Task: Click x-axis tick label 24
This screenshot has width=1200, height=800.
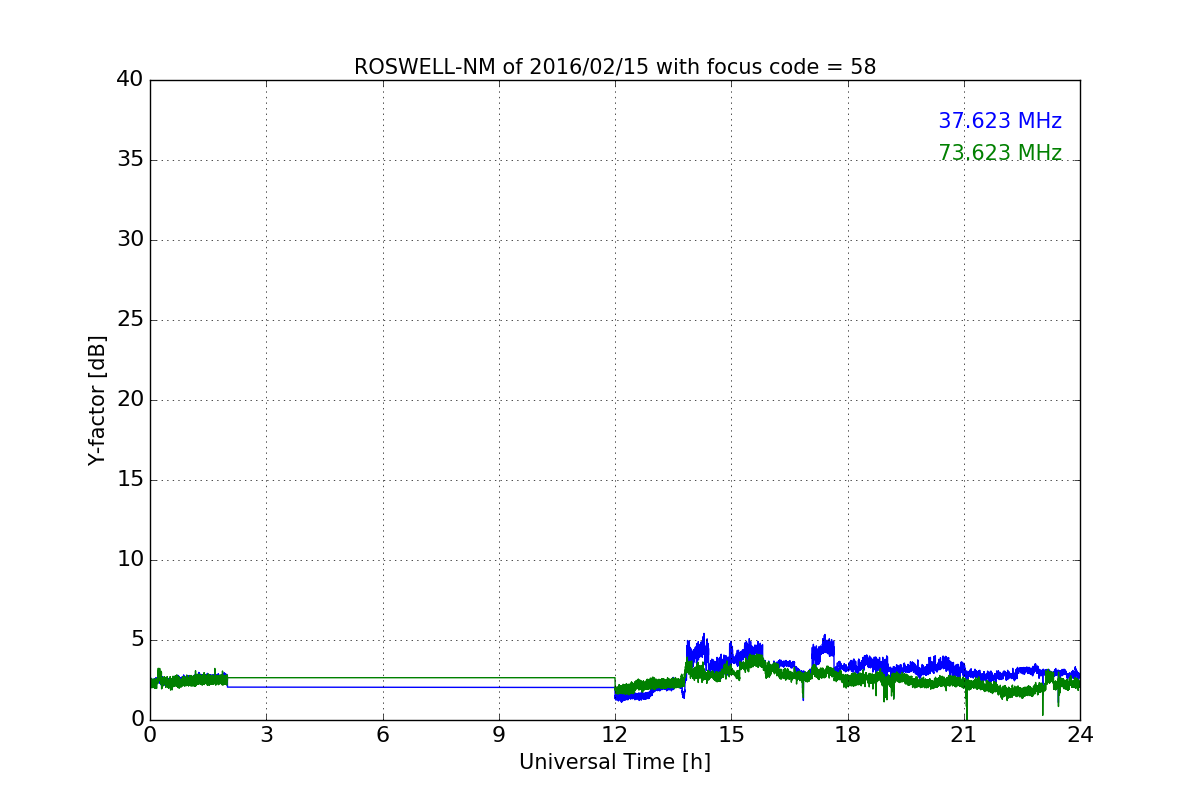Action: click(x=1080, y=734)
